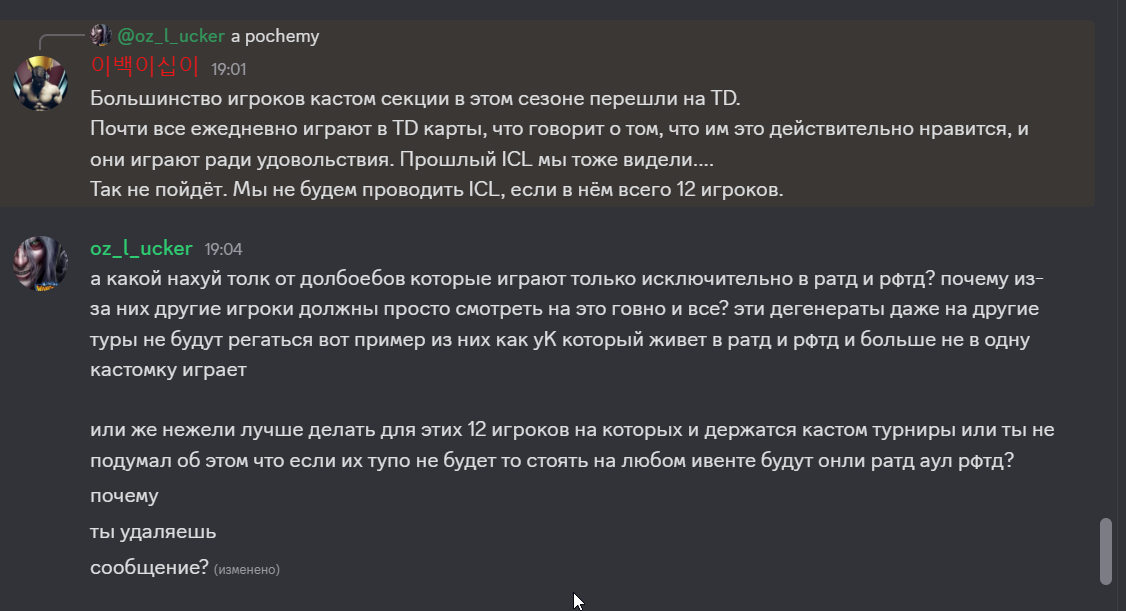This screenshot has height=611, width=1126.
Task: Click message line starting 'Большинство игроков'
Action: [415, 98]
